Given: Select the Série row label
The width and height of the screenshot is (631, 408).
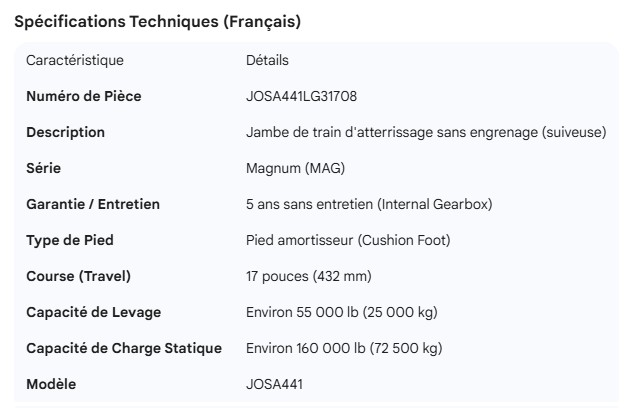Looking at the screenshot, I should [x=43, y=168].
